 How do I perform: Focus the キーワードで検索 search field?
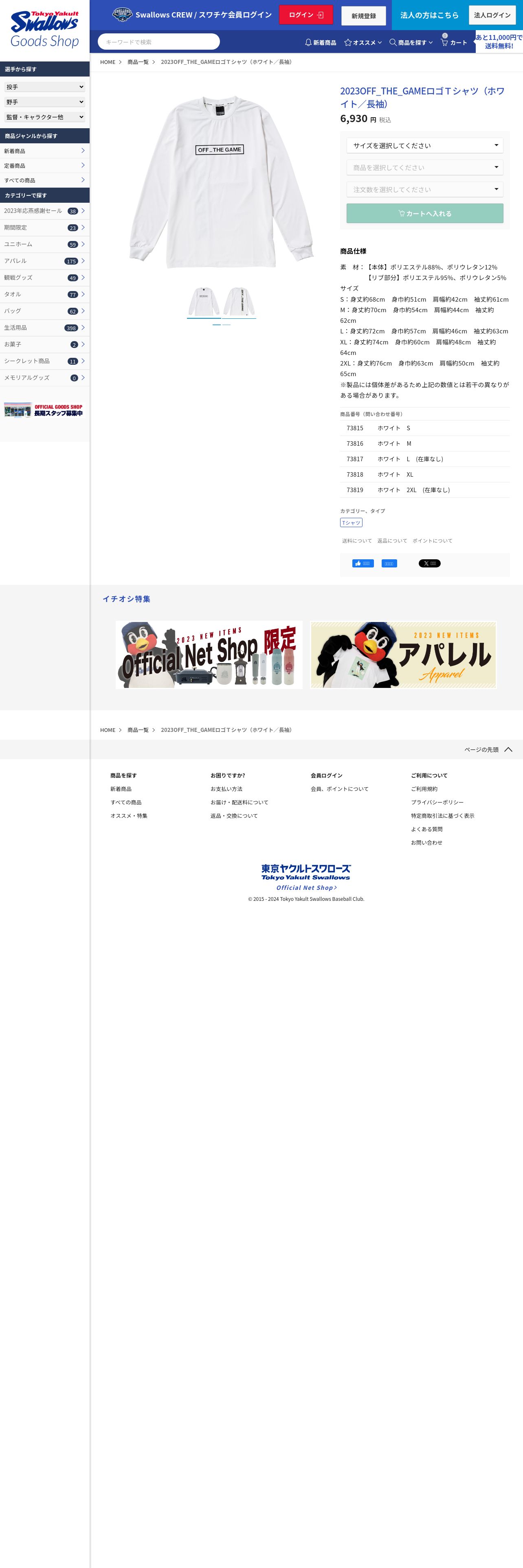pyautogui.click(x=159, y=42)
